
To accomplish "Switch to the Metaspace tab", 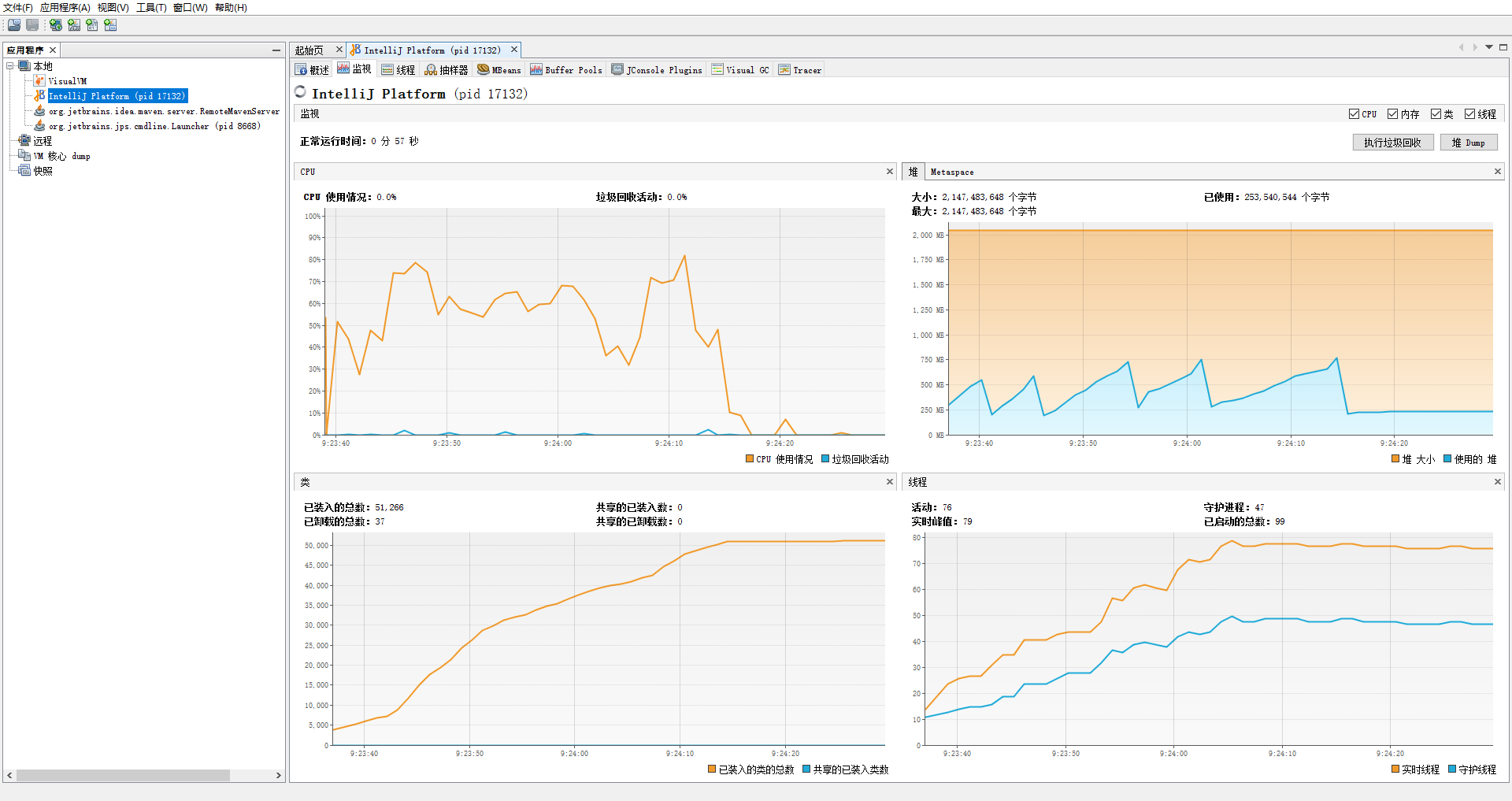I will click(952, 172).
